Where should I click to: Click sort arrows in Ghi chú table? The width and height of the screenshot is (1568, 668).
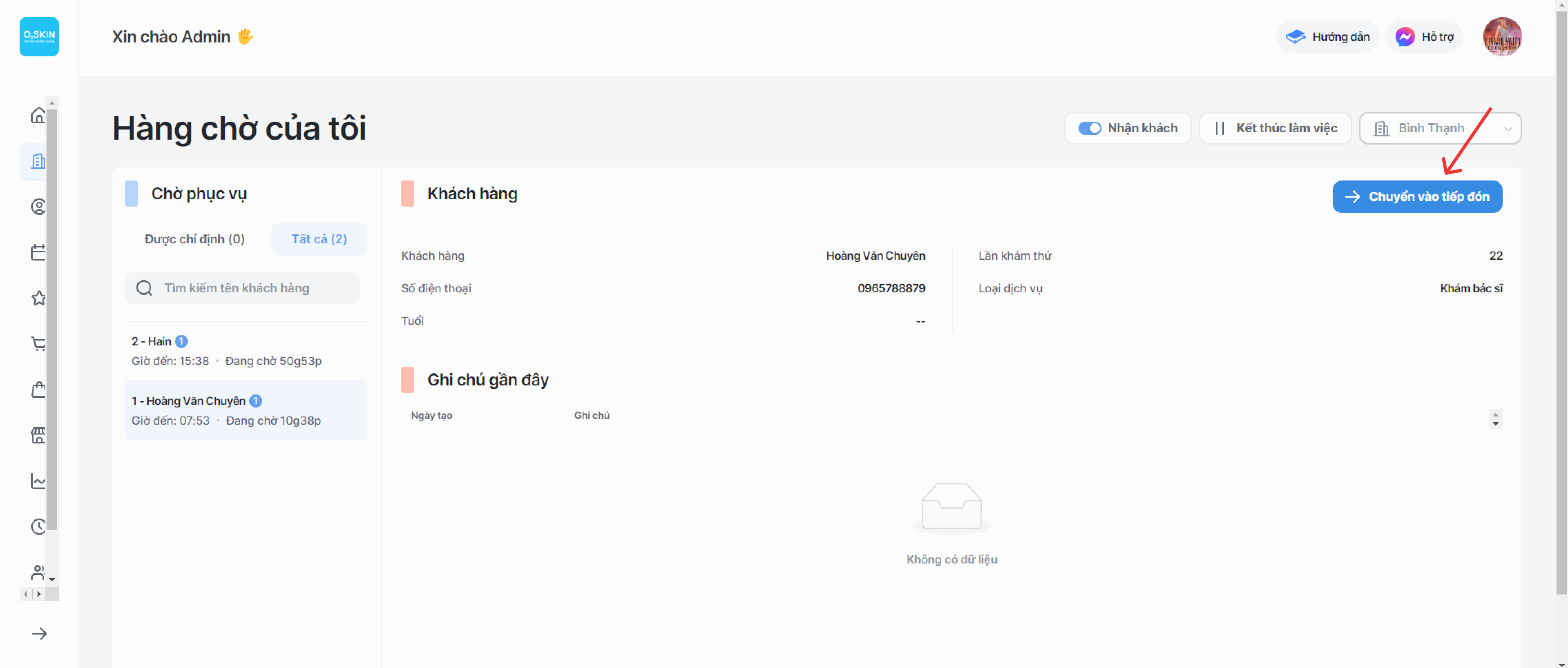click(1495, 419)
